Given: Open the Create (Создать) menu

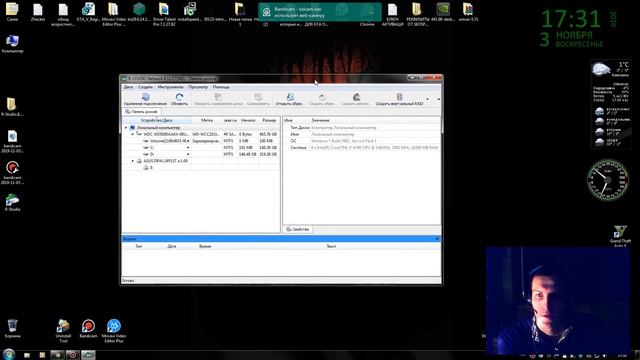Looking at the screenshot, I should pyautogui.click(x=145, y=87).
